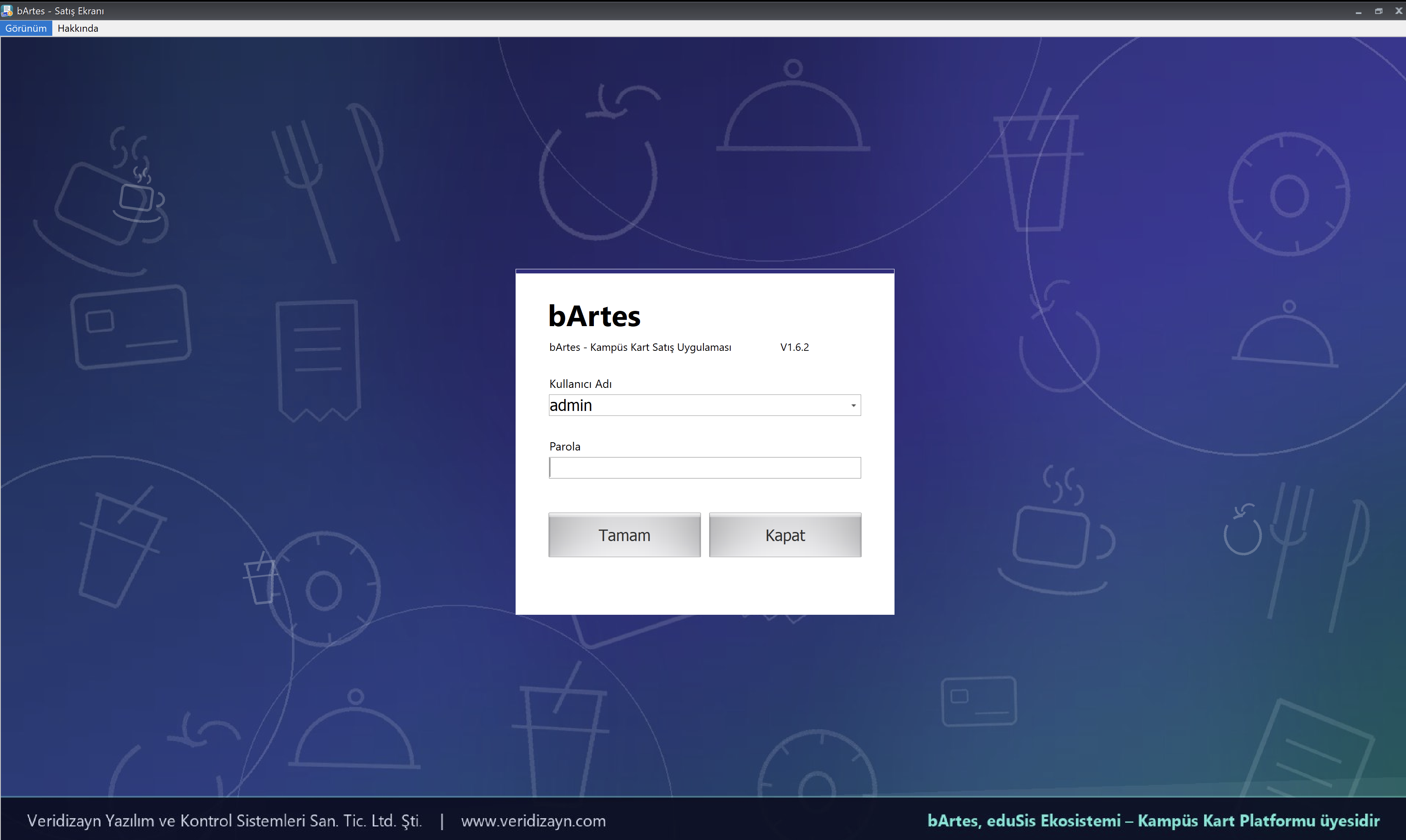
Task: Open the Hakkında menu
Action: coord(77,28)
